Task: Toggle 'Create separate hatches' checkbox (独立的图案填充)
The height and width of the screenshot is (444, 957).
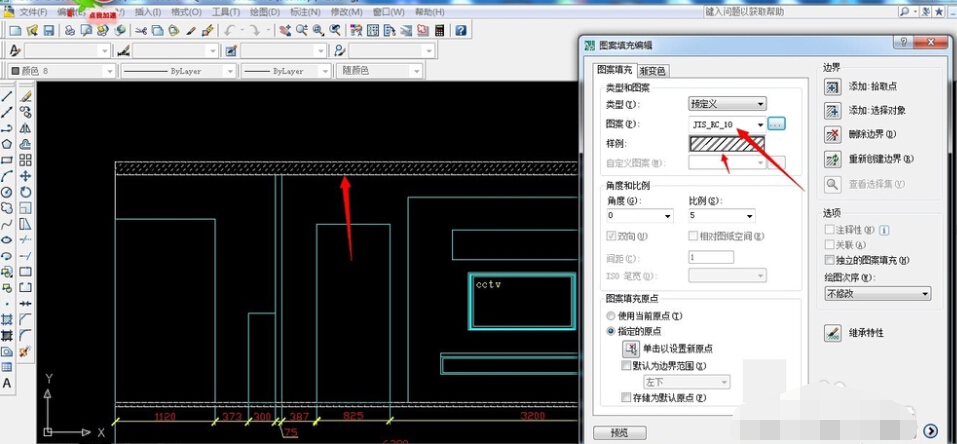Action: 829,260
